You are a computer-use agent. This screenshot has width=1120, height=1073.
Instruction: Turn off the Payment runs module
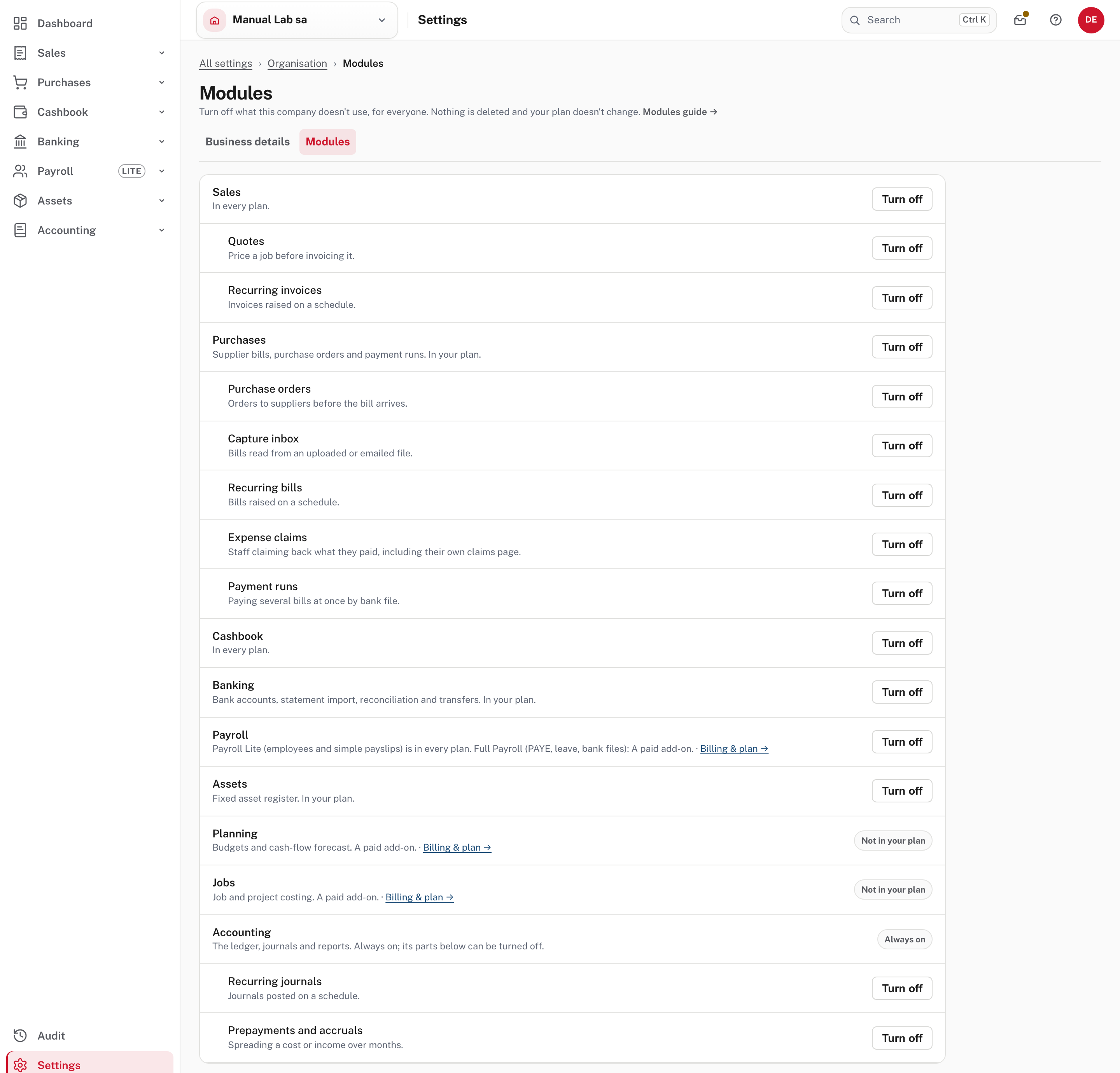902,593
